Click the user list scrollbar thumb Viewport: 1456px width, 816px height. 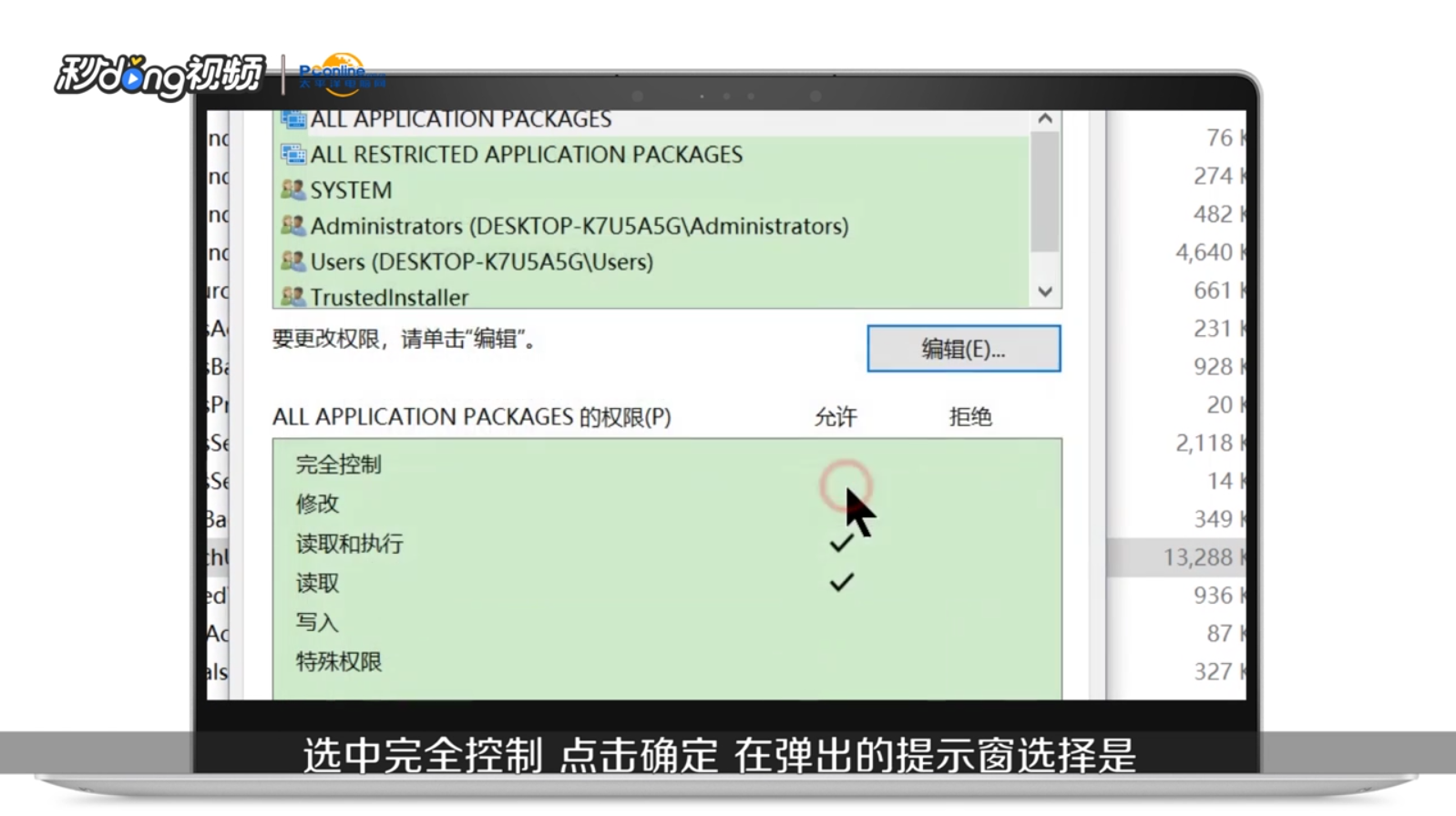(x=1045, y=192)
